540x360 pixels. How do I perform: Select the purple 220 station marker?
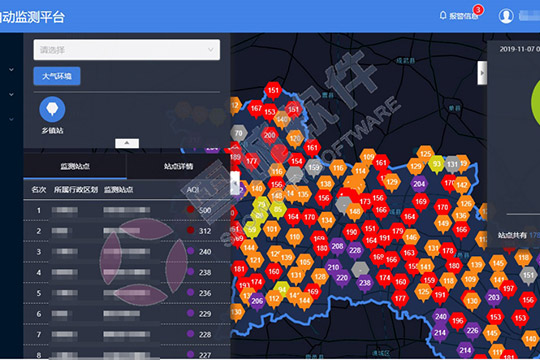click(x=342, y=278)
